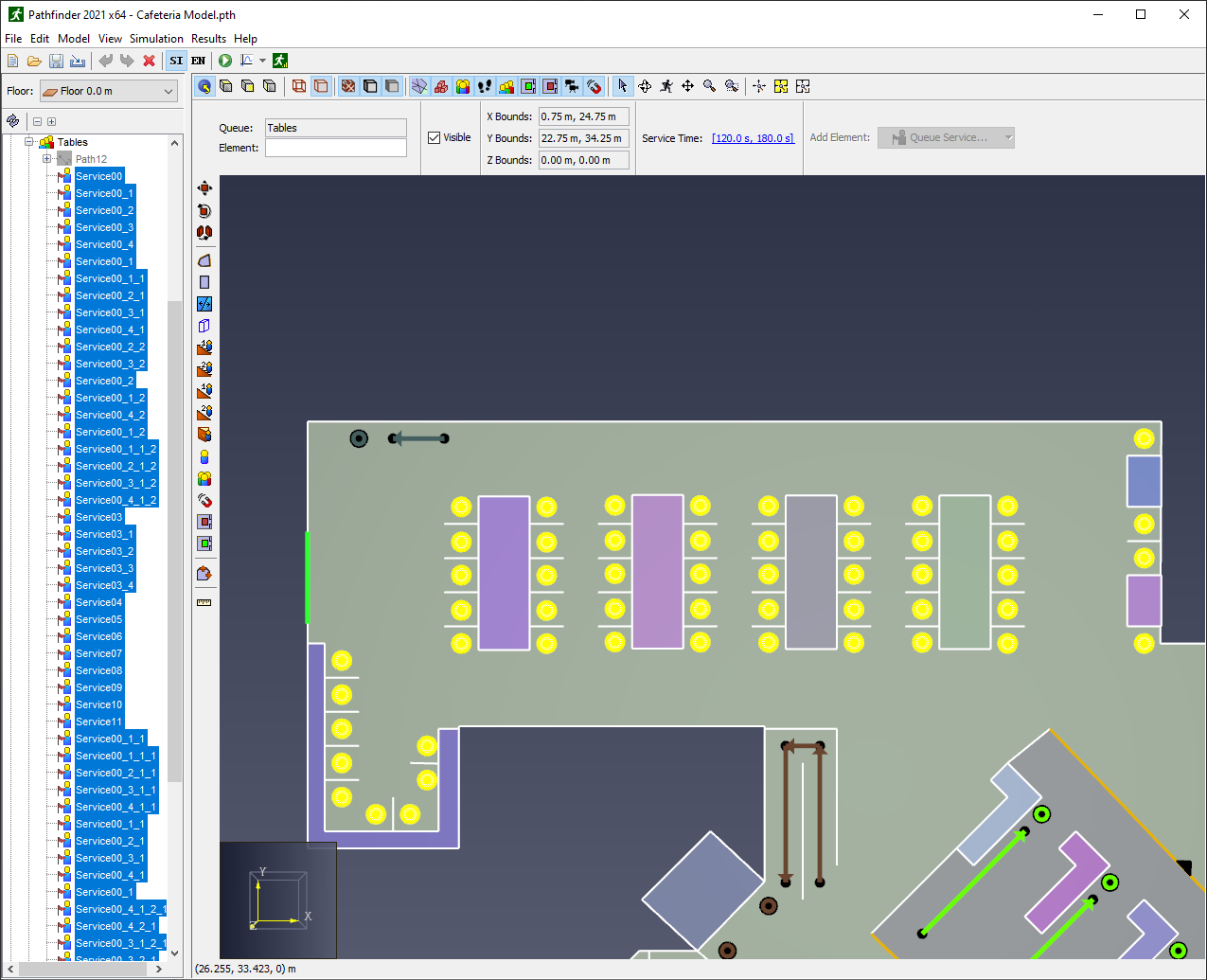Select the Add Polygonal Room tool

click(204, 260)
